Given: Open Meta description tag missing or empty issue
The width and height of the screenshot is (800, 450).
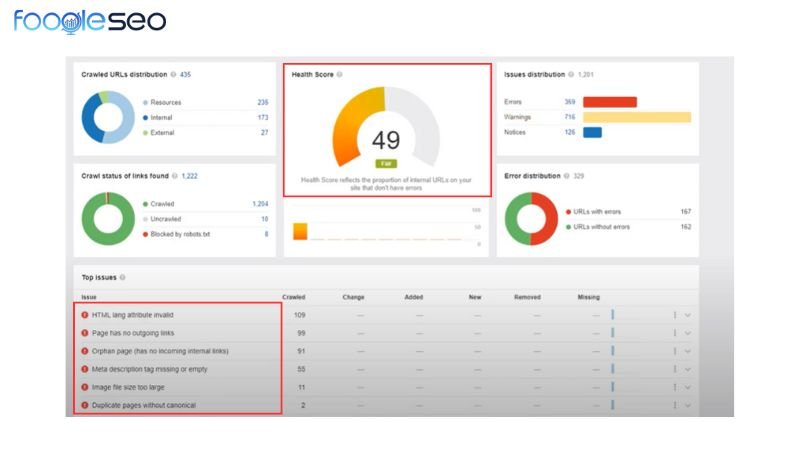Looking at the screenshot, I should coord(149,369).
